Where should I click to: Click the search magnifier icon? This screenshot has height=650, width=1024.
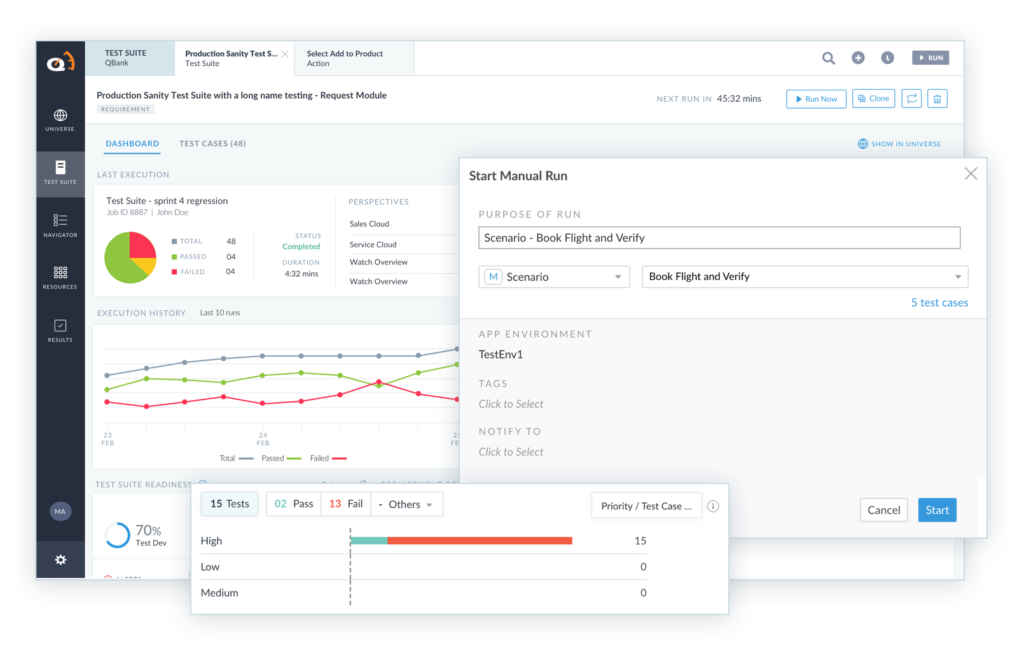(828, 57)
